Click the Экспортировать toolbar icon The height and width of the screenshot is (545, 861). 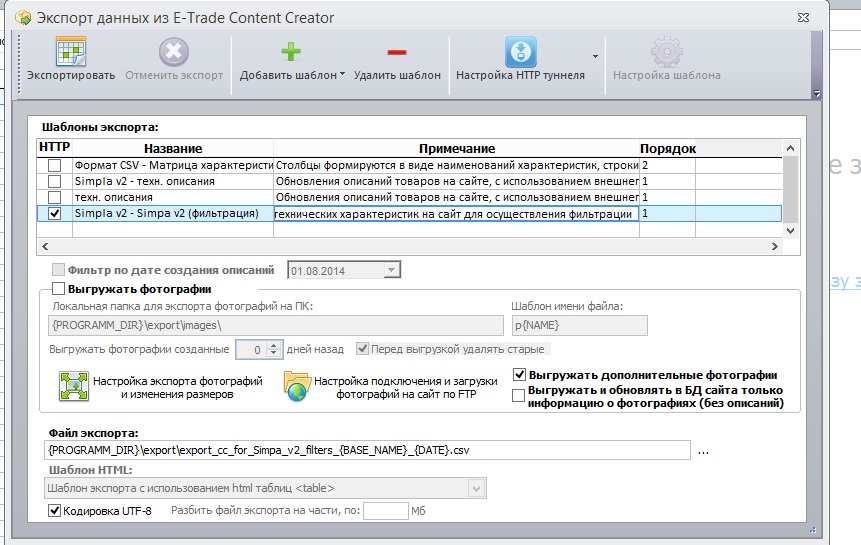tap(71, 52)
